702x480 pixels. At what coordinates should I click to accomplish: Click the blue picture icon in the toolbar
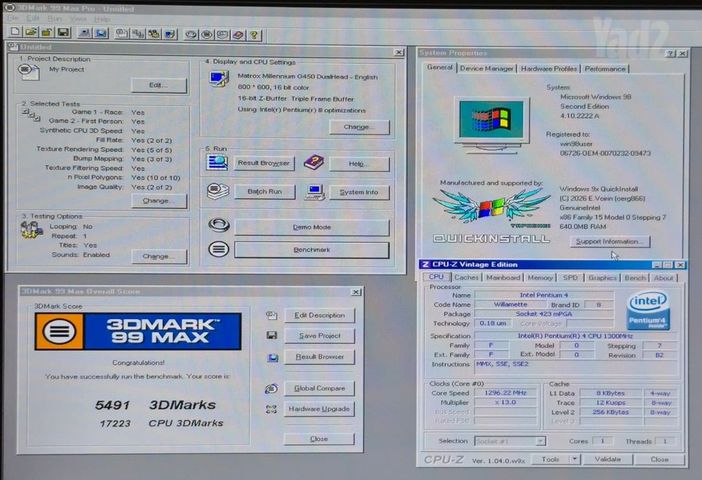102,33
